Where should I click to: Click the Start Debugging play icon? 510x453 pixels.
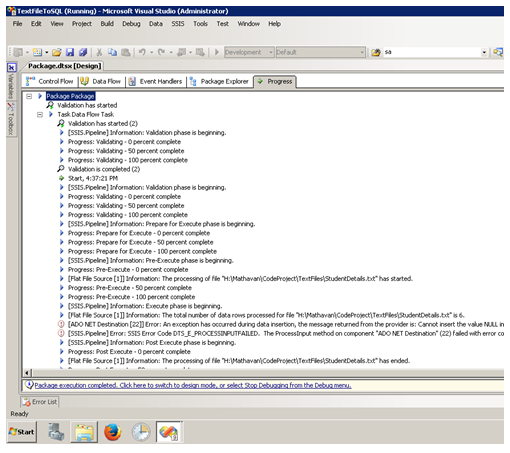point(217,52)
